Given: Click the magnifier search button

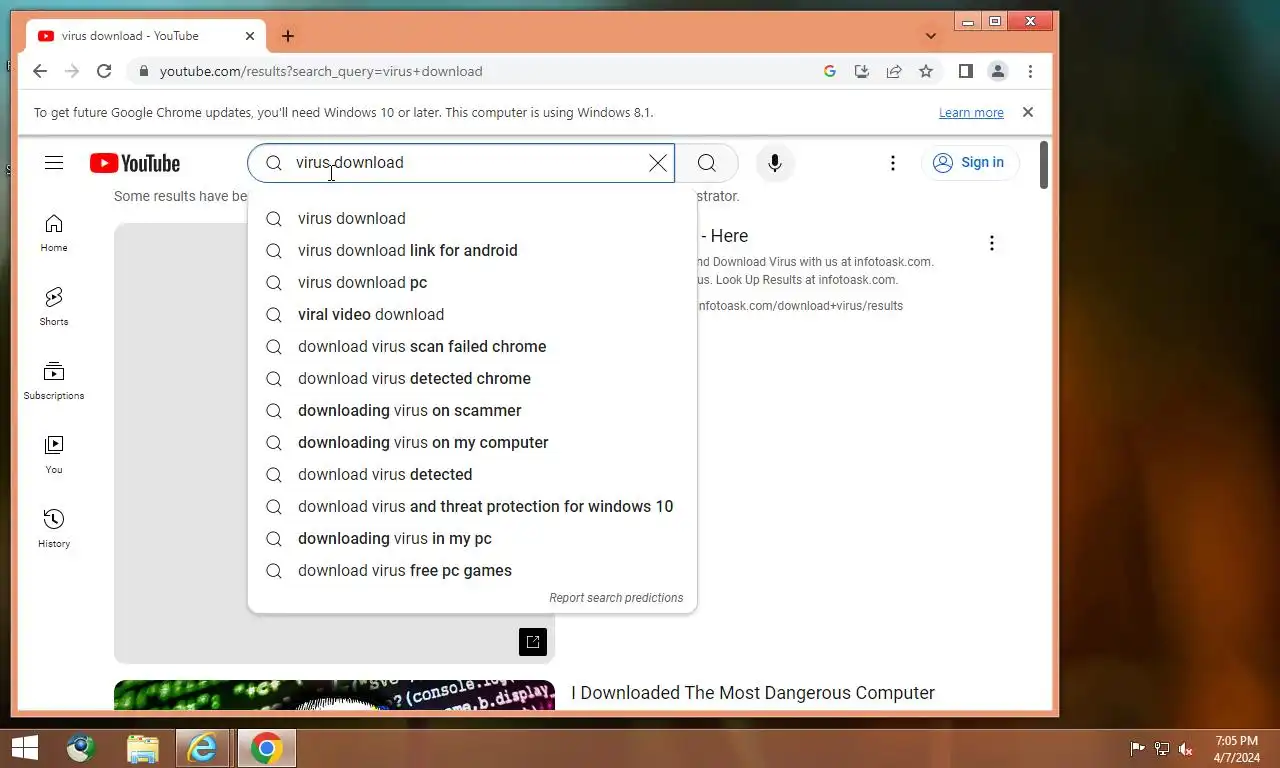Looking at the screenshot, I should click(707, 163).
